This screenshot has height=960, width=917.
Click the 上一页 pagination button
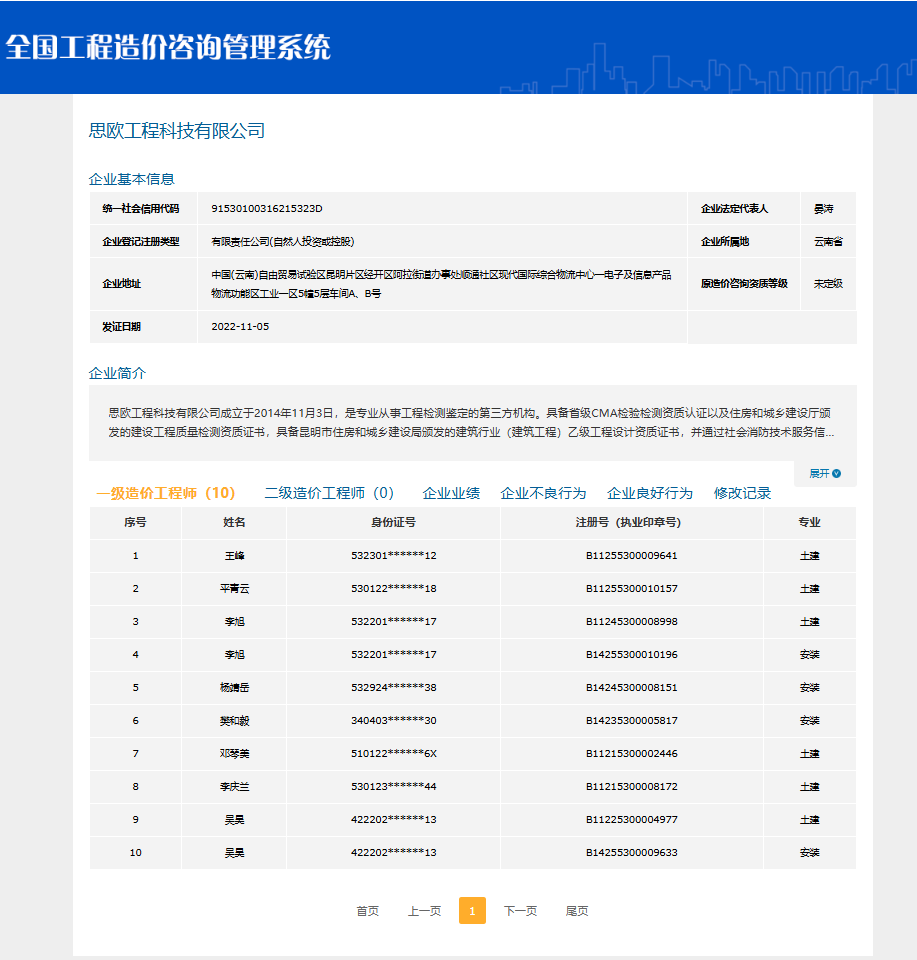[x=424, y=911]
